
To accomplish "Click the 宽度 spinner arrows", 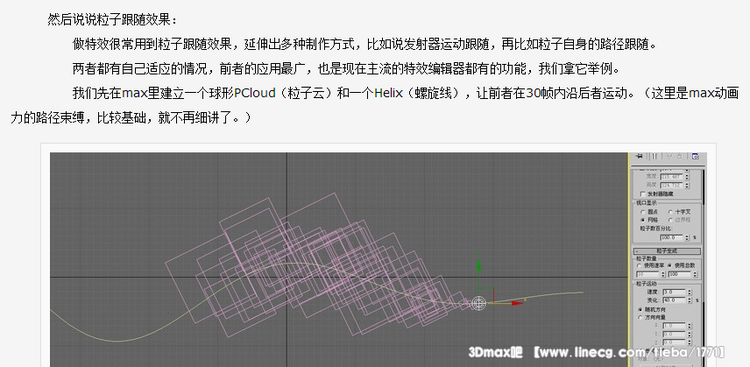I will [x=687, y=177].
